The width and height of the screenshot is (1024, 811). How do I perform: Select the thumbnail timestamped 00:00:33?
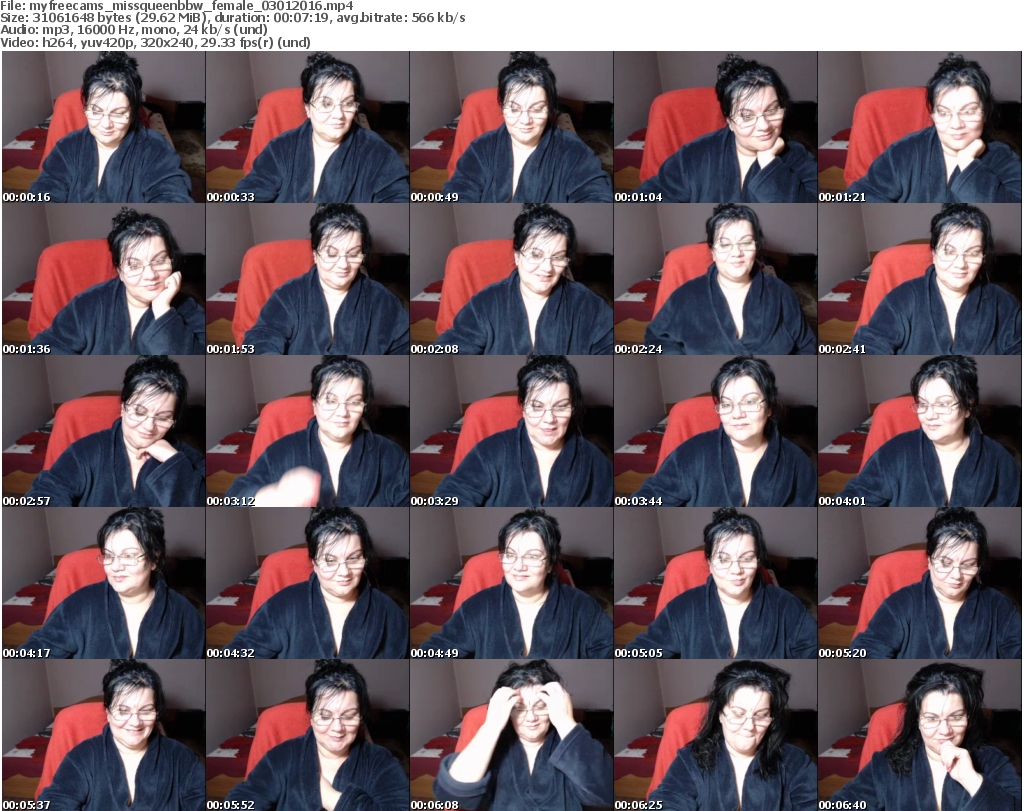pos(308,127)
